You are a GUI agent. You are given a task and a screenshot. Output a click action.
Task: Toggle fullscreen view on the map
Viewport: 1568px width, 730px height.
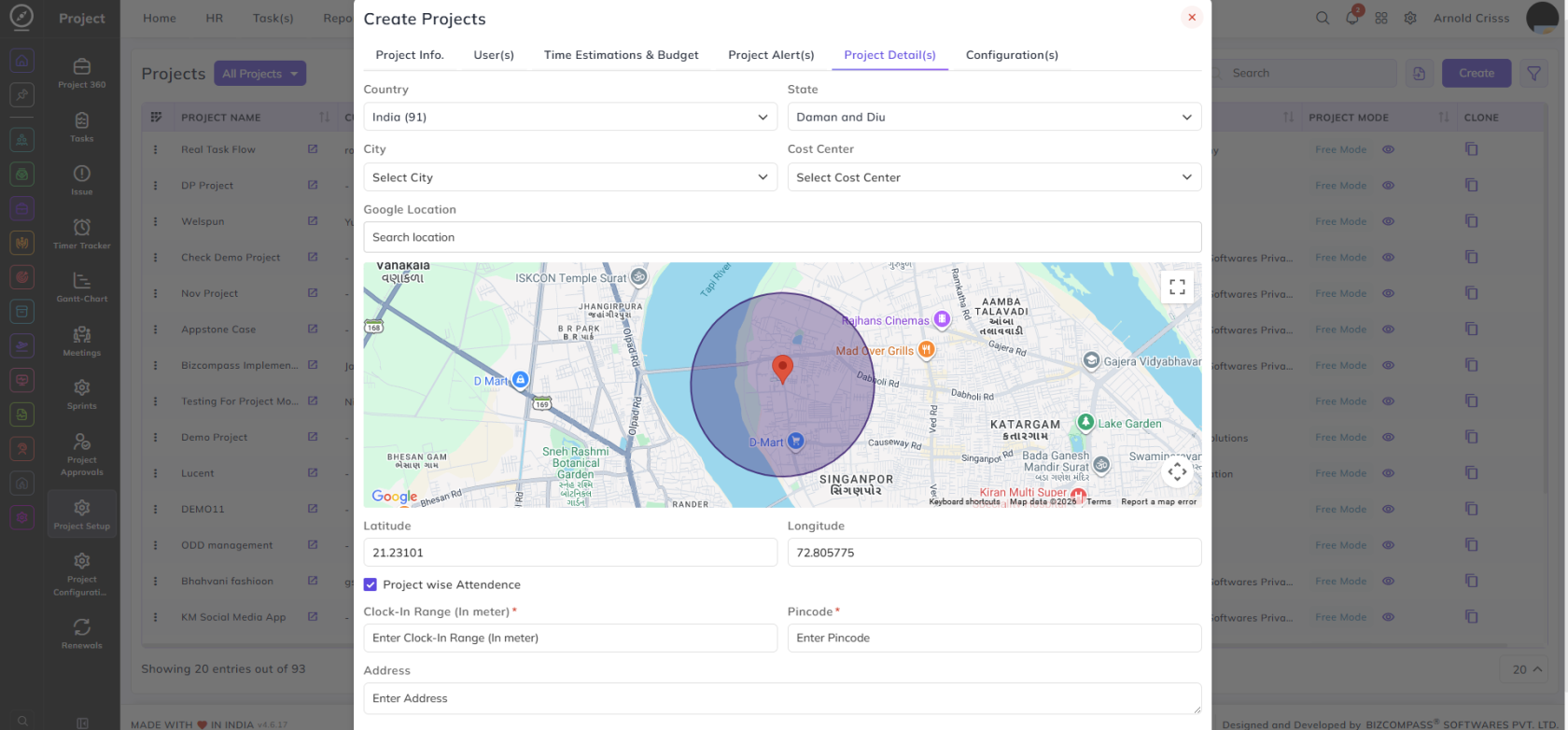click(1177, 287)
